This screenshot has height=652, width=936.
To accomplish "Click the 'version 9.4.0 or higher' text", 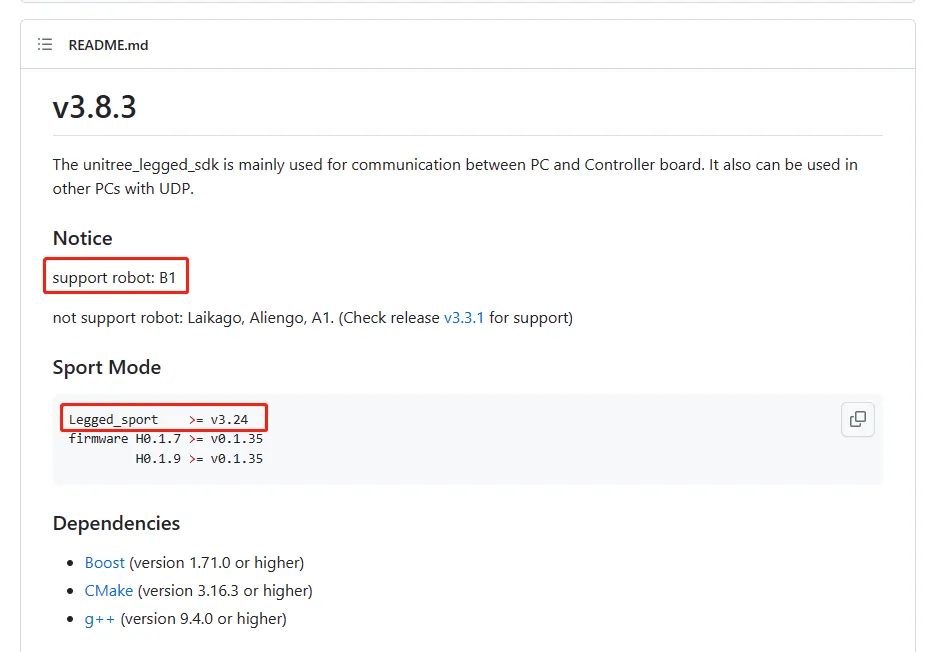I will (x=204, y=619).
